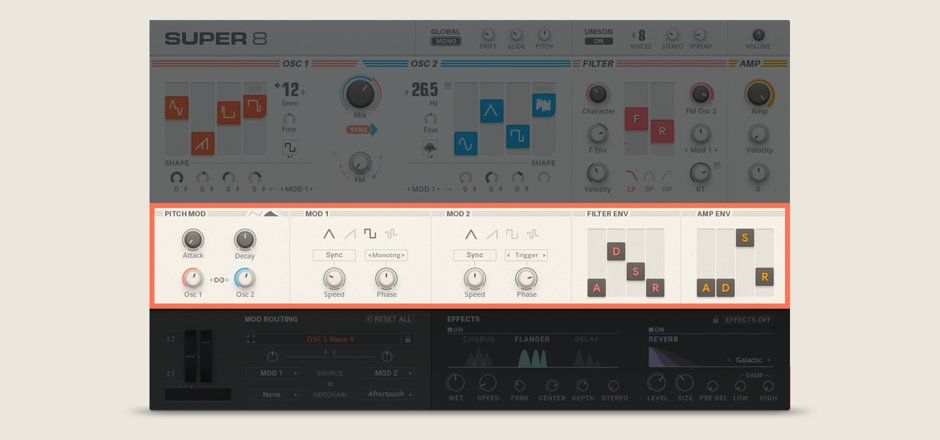Open the Monotrig mode selector in MOD 1
Viewport: 940px width, 440px height.
385,255
